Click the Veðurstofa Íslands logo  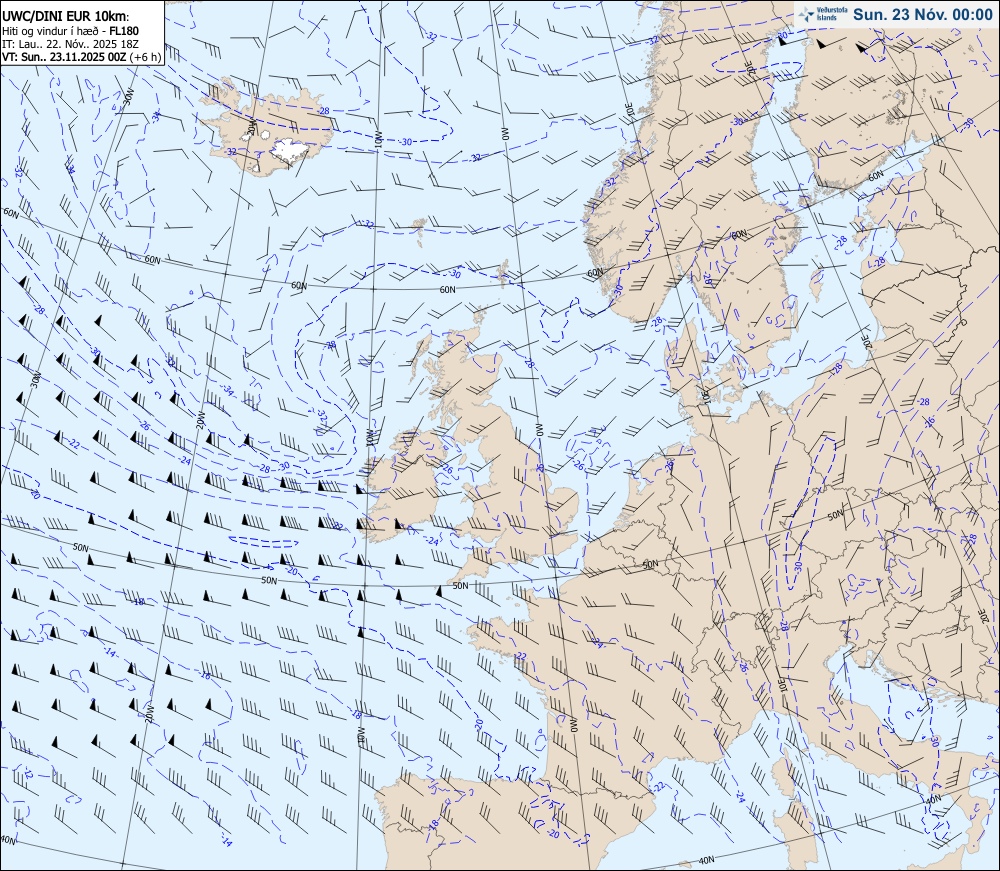[x=822, y=15]
